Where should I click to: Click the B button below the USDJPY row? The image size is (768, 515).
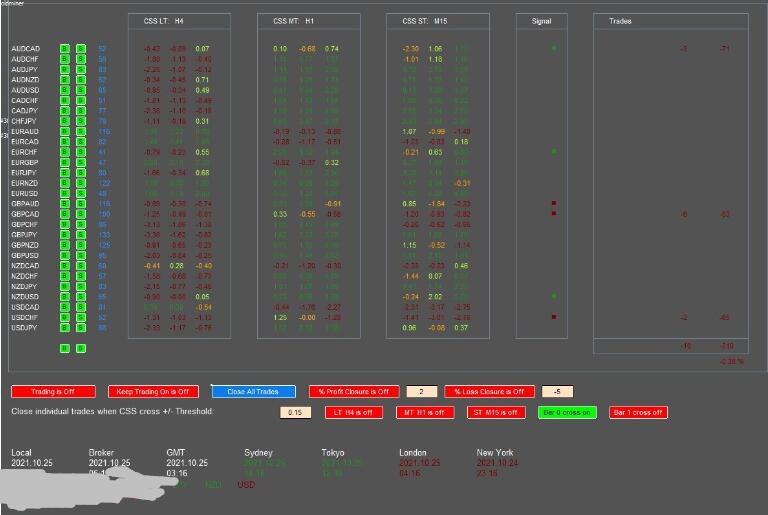[x=65, y=348]
